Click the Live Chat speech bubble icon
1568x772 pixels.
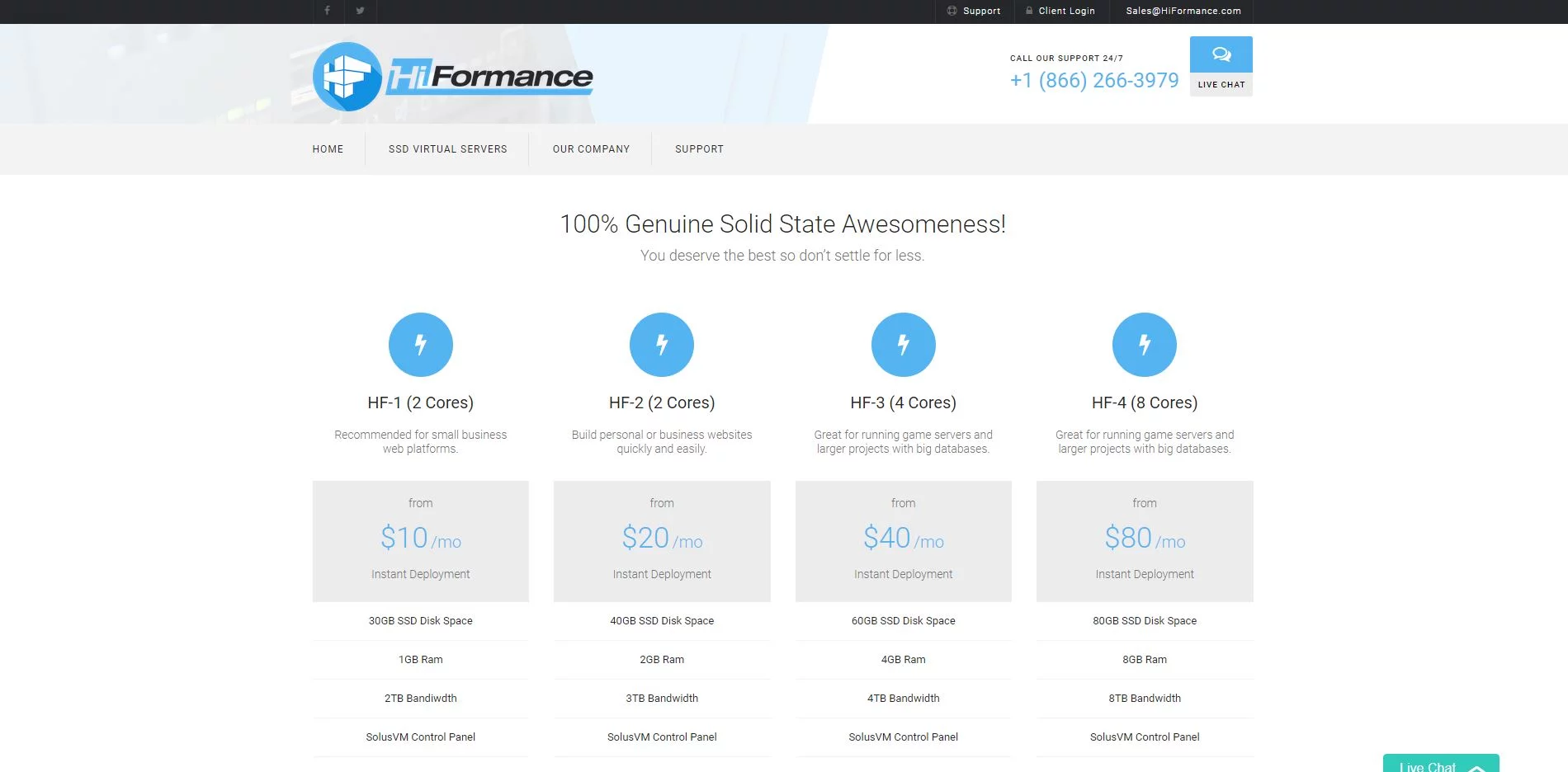(x=1221, y=54)
